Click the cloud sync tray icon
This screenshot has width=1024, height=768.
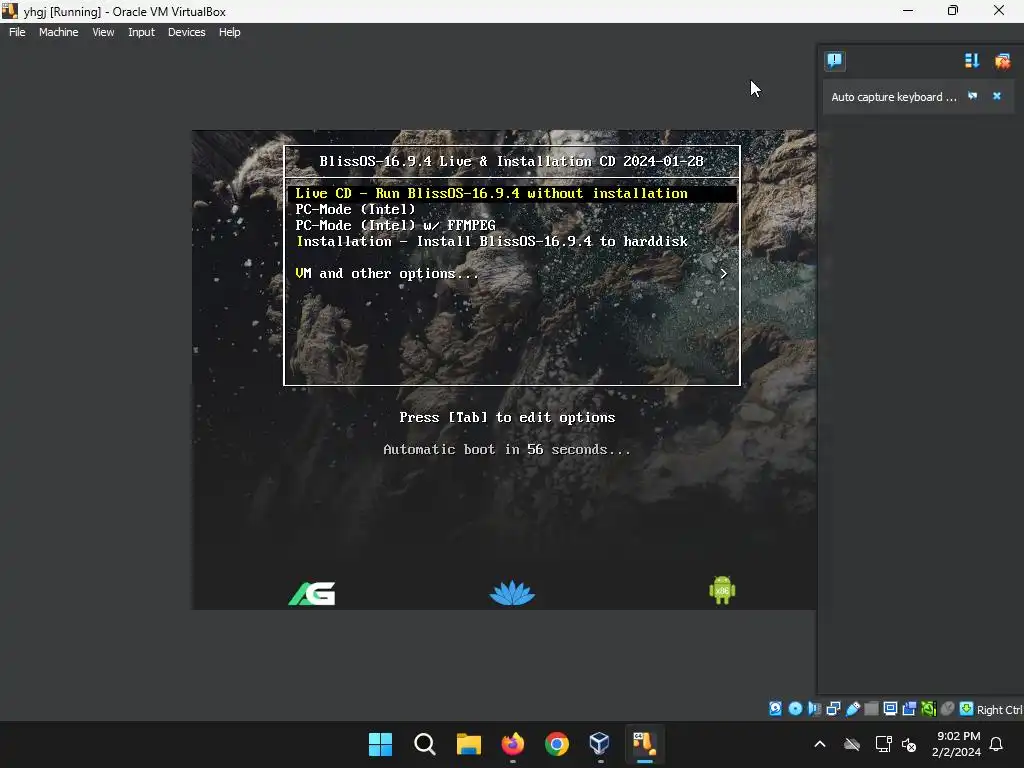click(x=852, y=744)
